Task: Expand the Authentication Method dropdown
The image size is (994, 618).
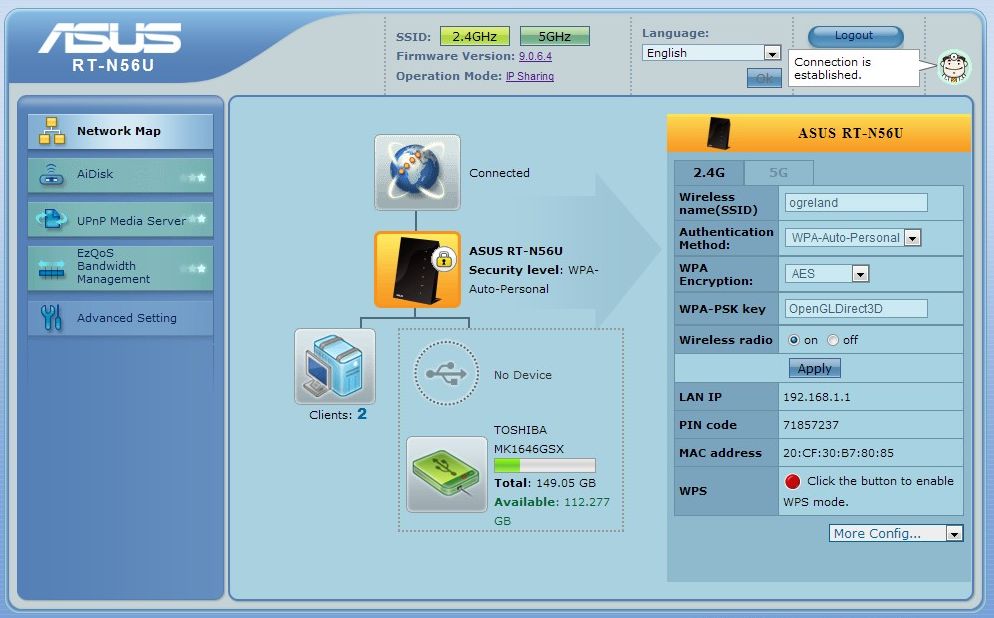Action: tap(911, 238)
